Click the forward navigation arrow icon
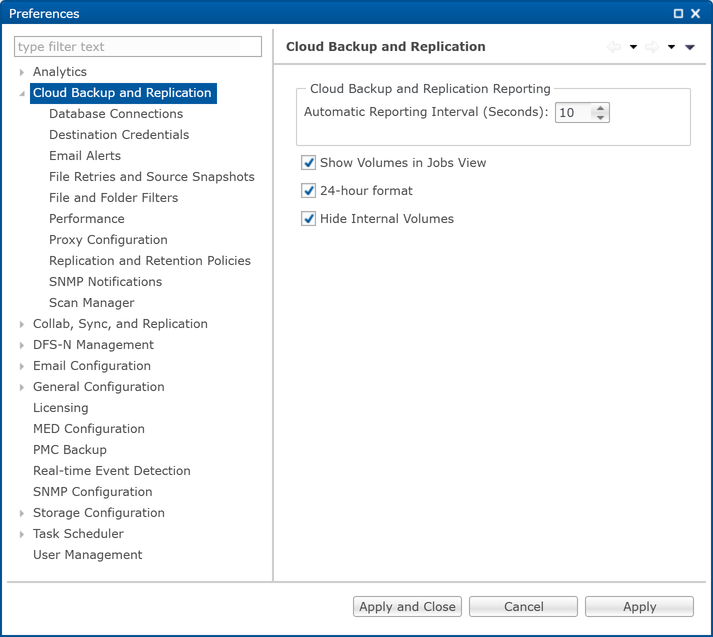The image size is (713, 637). tap(652, 47)
